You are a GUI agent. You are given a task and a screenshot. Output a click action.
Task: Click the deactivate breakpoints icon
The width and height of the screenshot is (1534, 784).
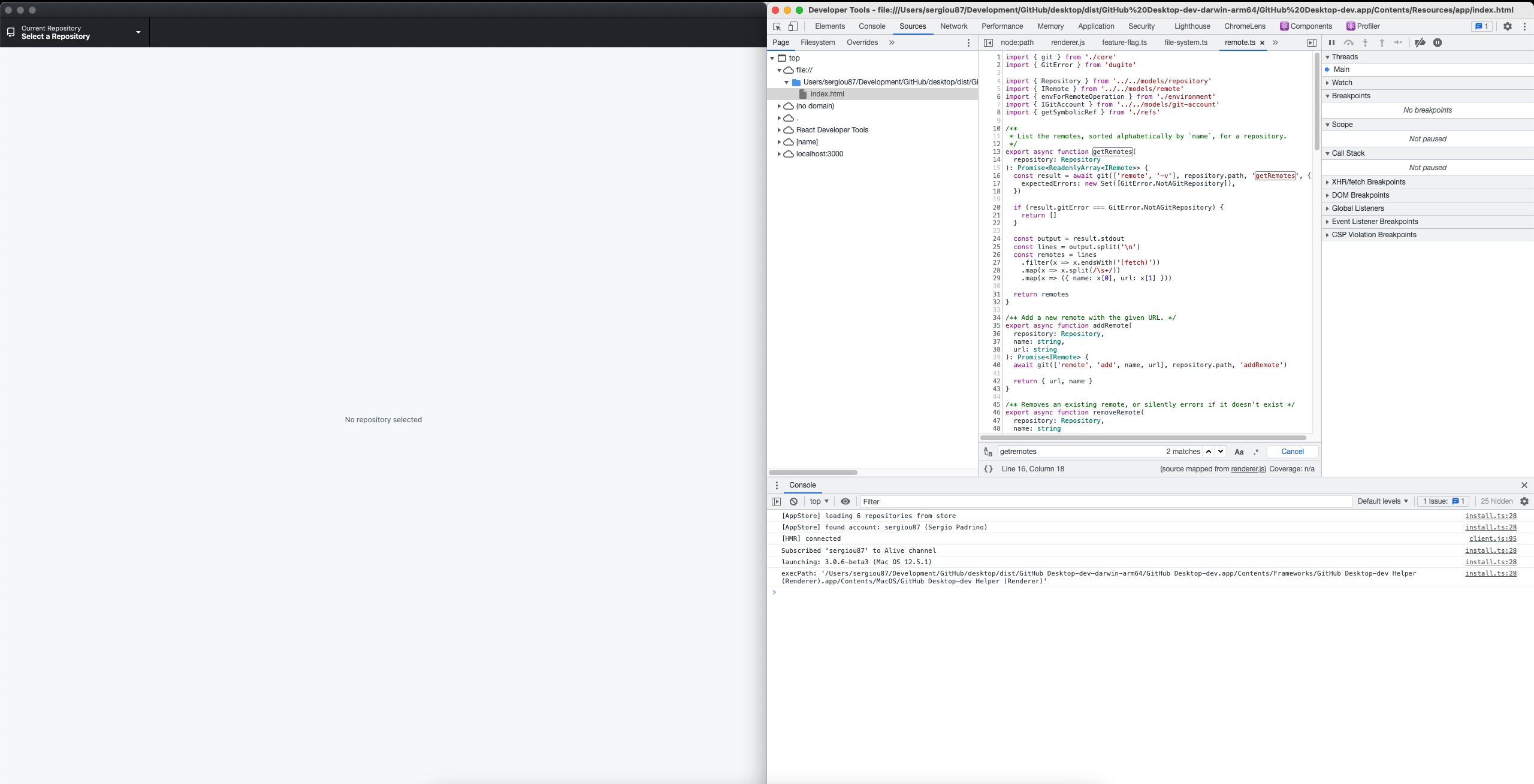pos(1420,43)
